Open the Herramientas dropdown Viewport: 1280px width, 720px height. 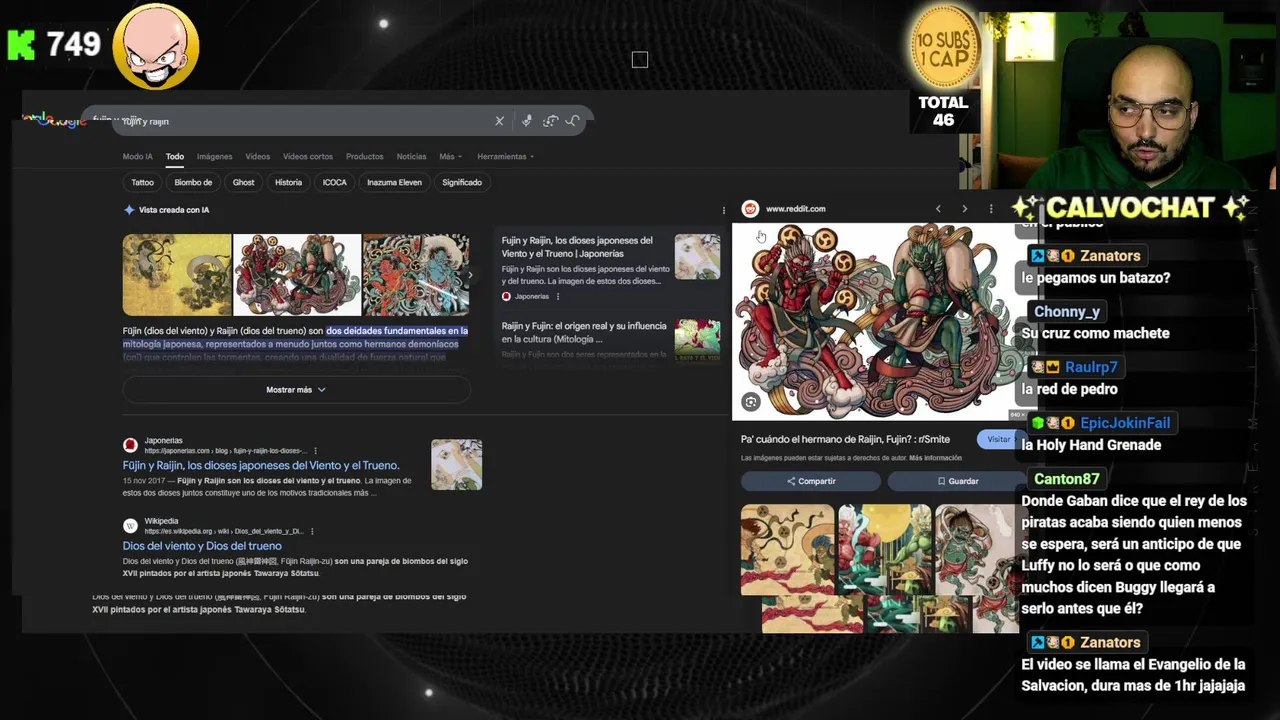click(x=505, y=157)
